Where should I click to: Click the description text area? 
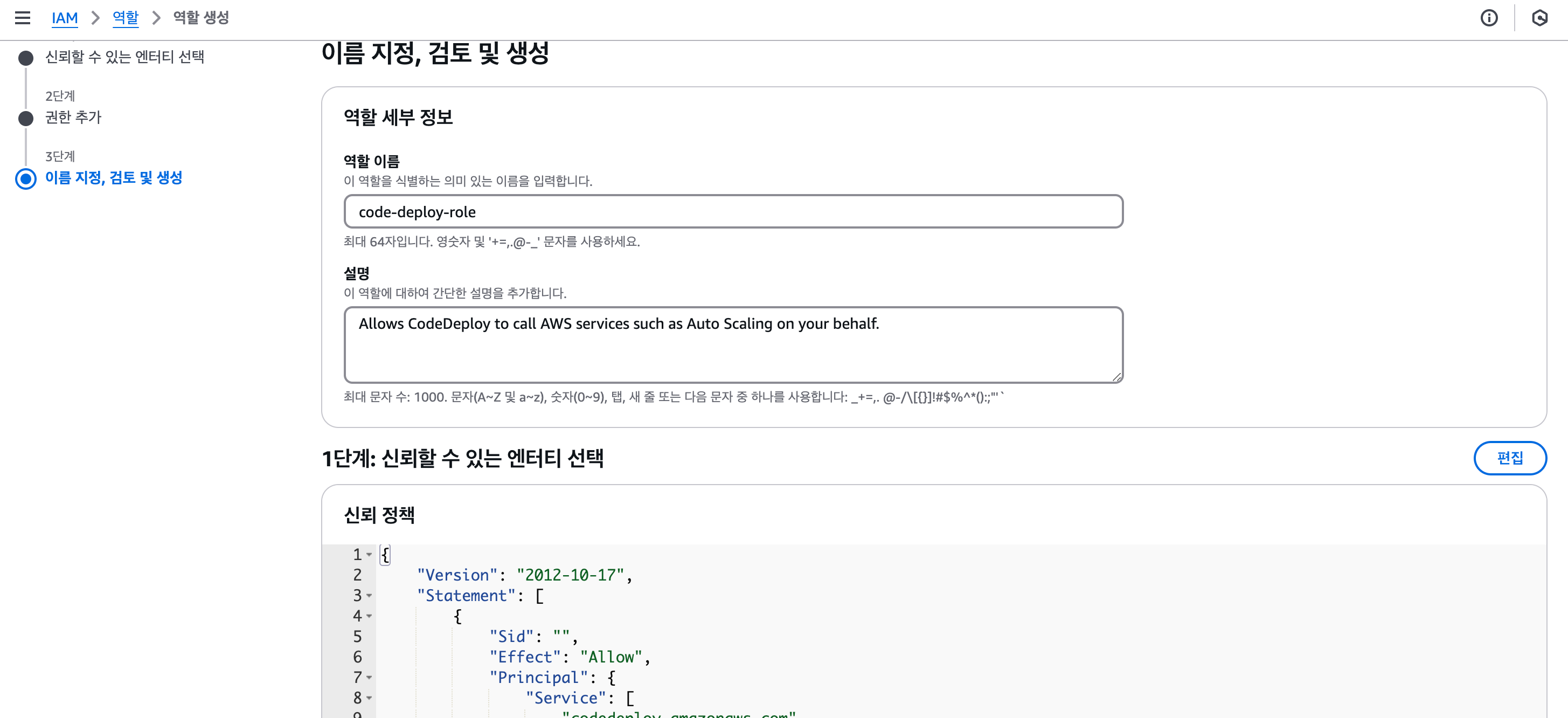733,344
